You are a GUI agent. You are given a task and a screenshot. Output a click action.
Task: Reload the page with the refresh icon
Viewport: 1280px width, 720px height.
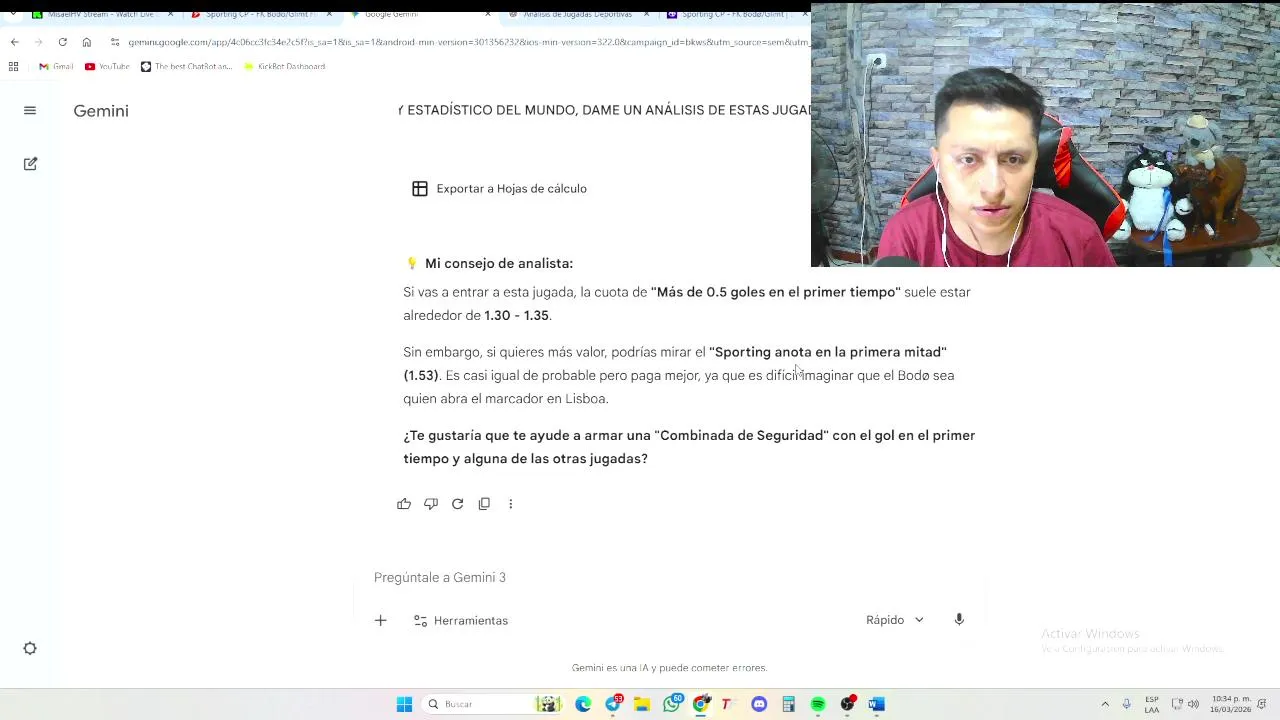tap(62, 42)
